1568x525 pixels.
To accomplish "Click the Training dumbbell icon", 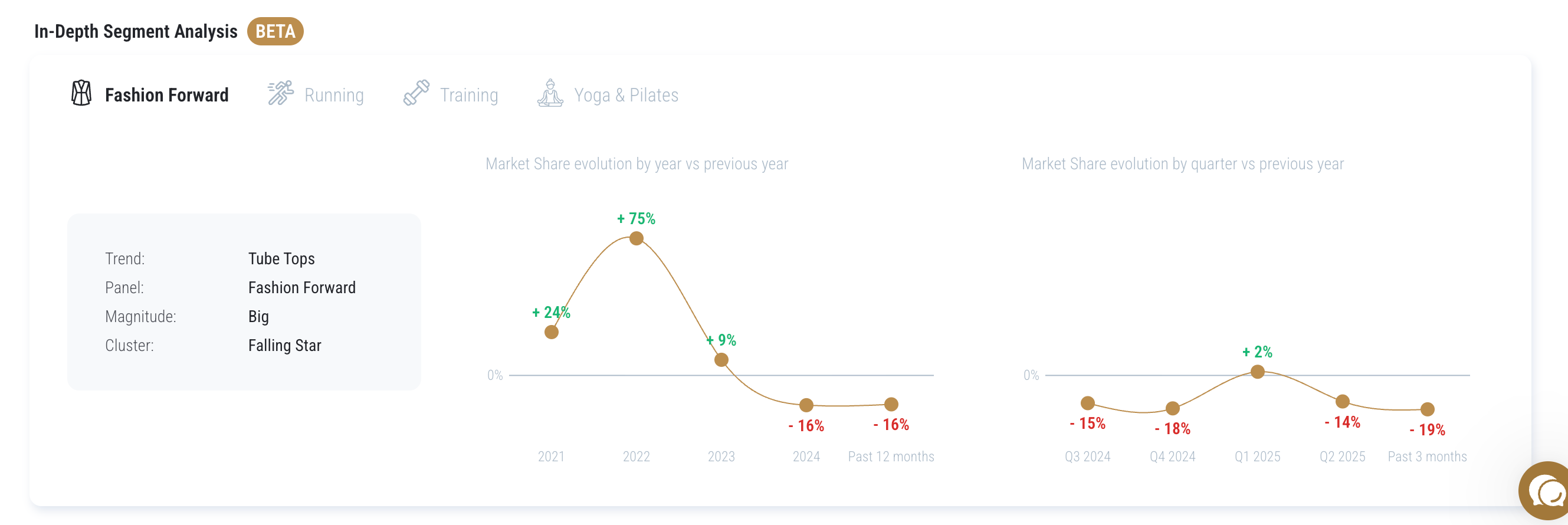I will [x=416, y=93].
